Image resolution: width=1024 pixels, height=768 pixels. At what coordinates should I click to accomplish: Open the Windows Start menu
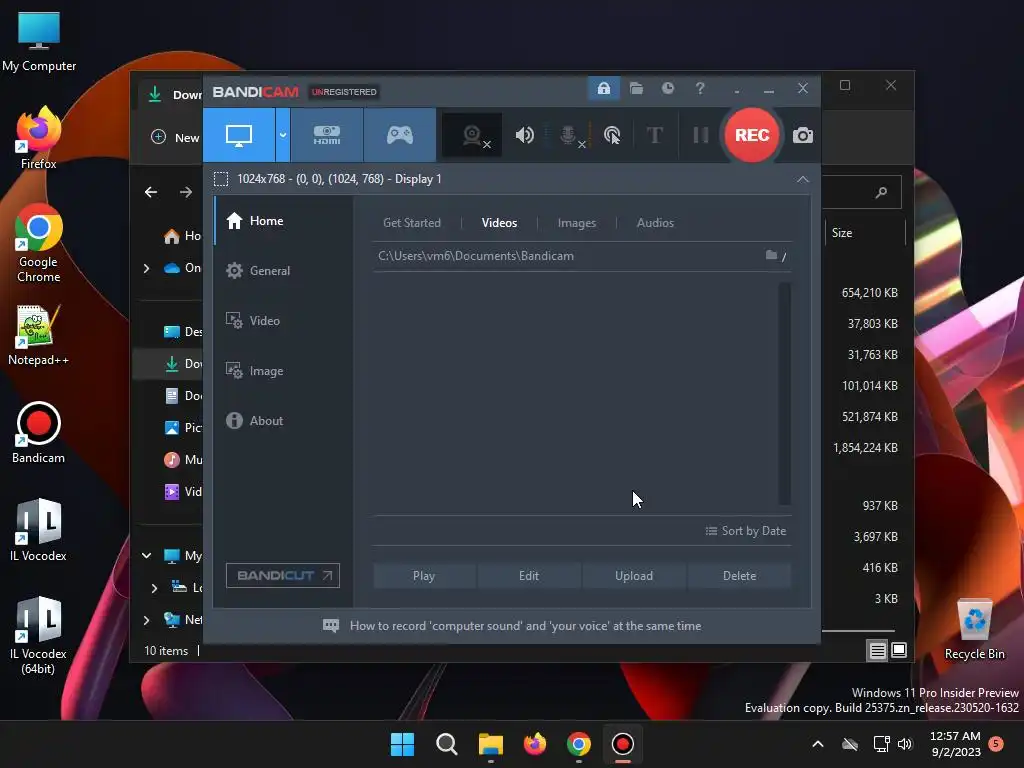pos(402,744)
